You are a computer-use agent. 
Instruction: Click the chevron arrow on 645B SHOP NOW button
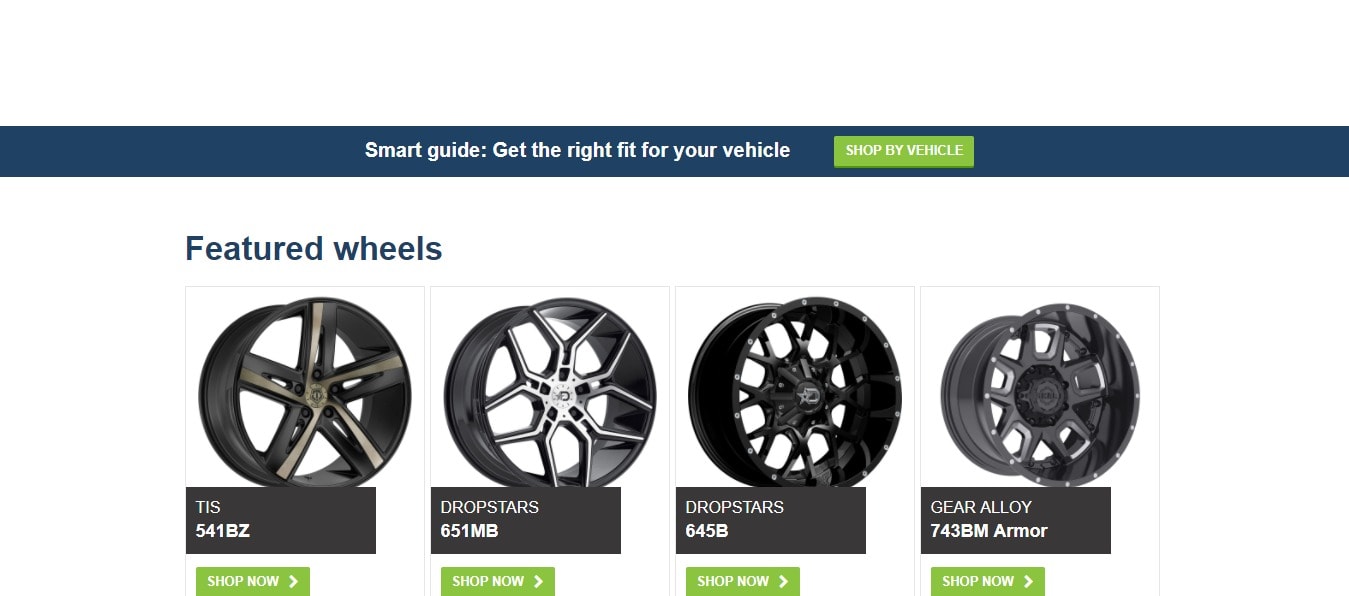tap(783, 581)
